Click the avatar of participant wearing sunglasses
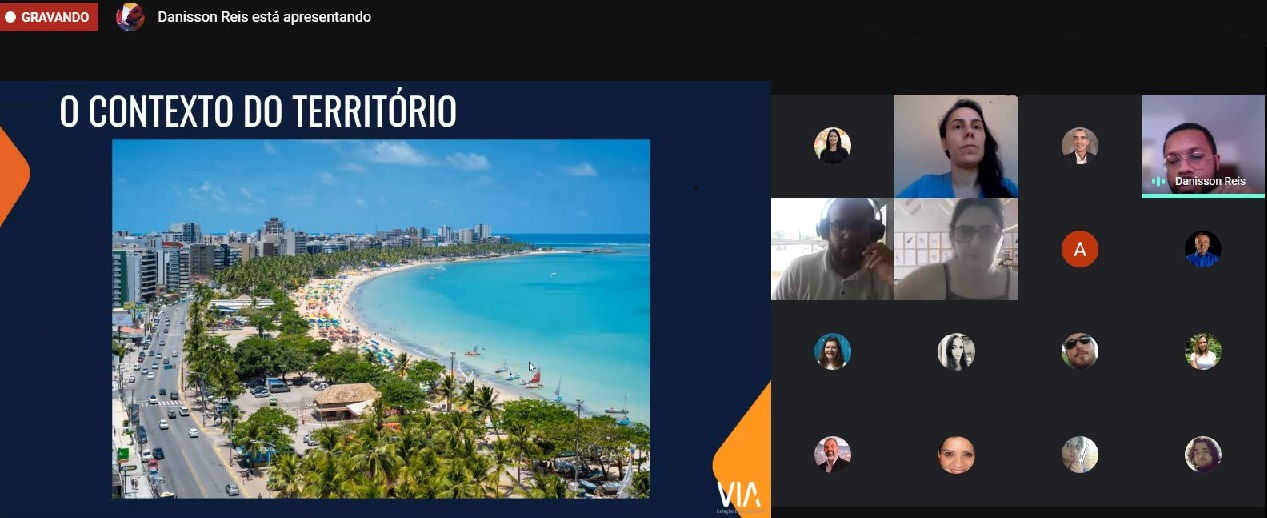The image size is (1267, 518). pos(1079,351)
